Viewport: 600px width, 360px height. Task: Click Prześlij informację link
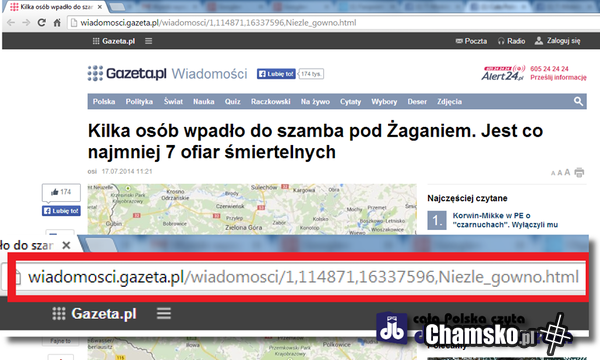tap(558, 77)
